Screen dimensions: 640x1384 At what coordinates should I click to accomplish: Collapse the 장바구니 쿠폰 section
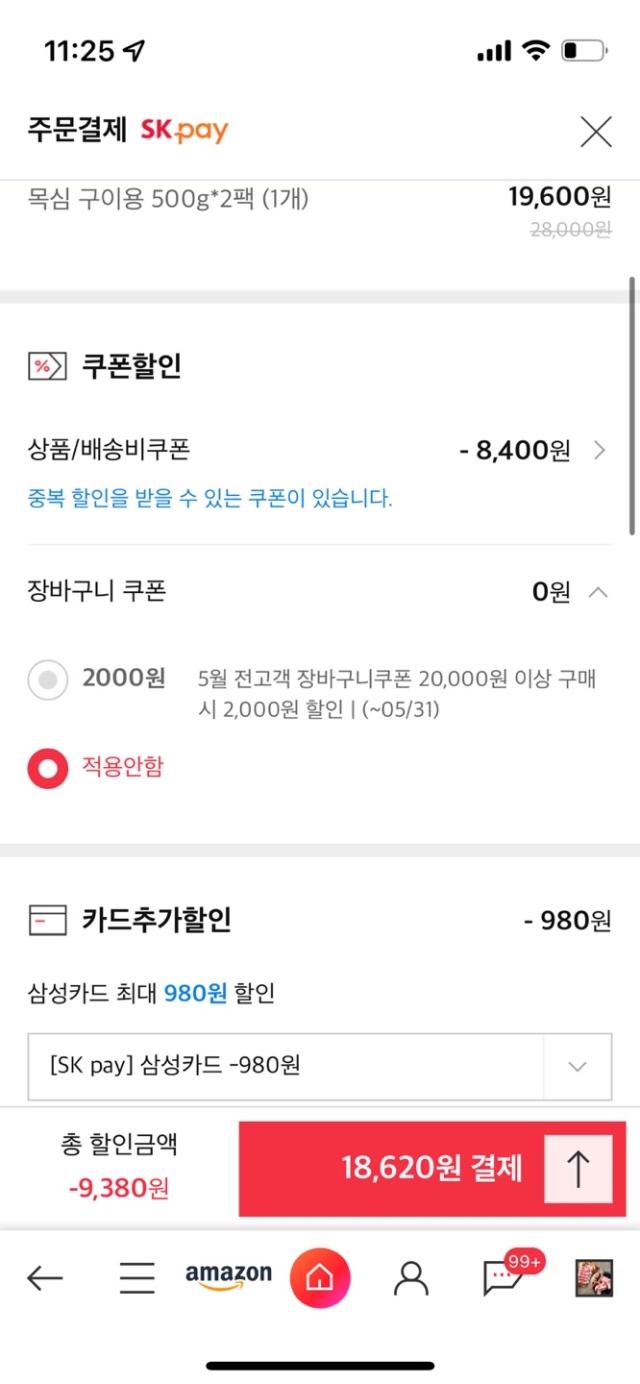point(598,592)
